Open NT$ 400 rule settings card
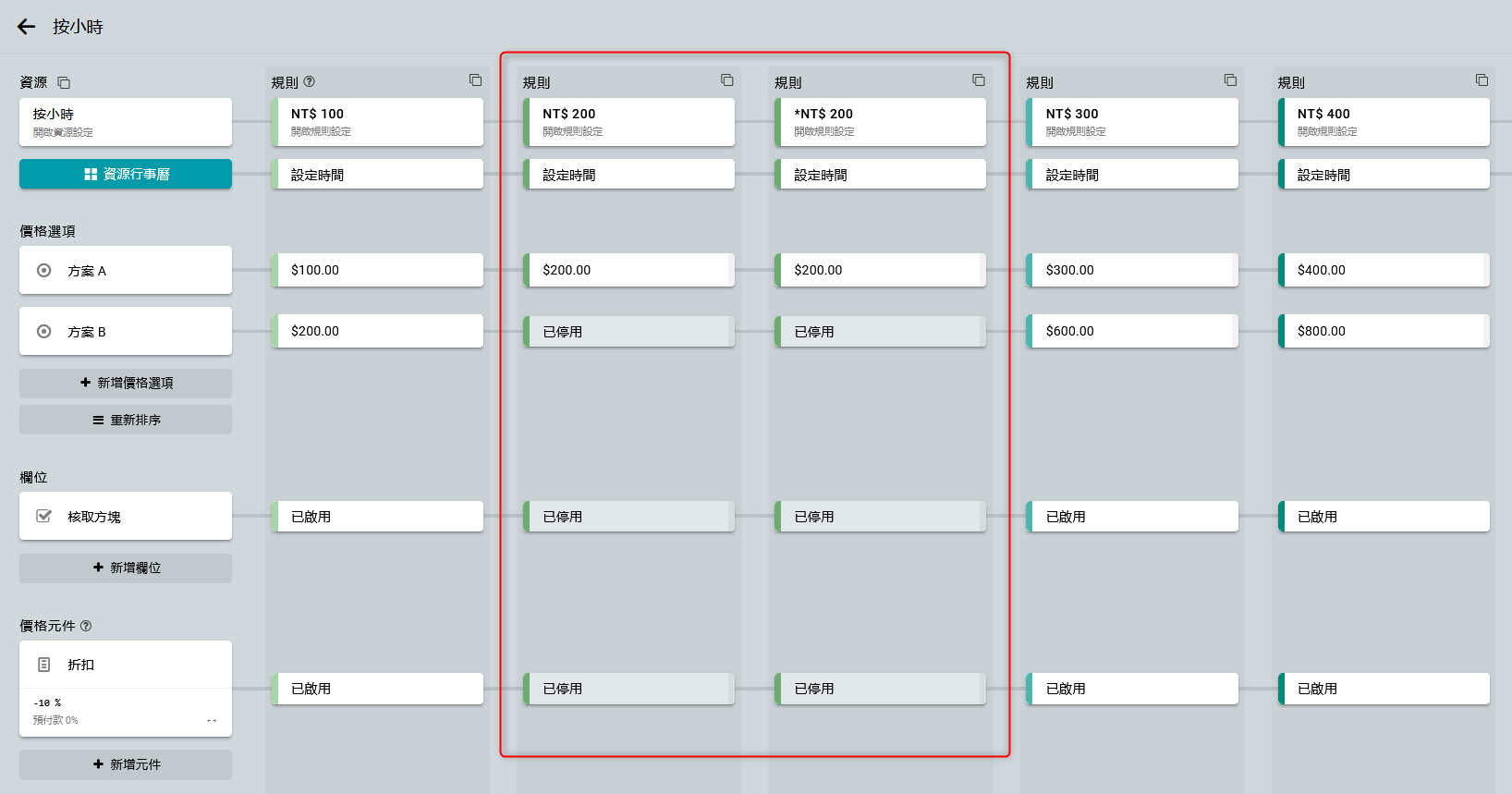1512x794 pixels. click(x=1384, y=122)
